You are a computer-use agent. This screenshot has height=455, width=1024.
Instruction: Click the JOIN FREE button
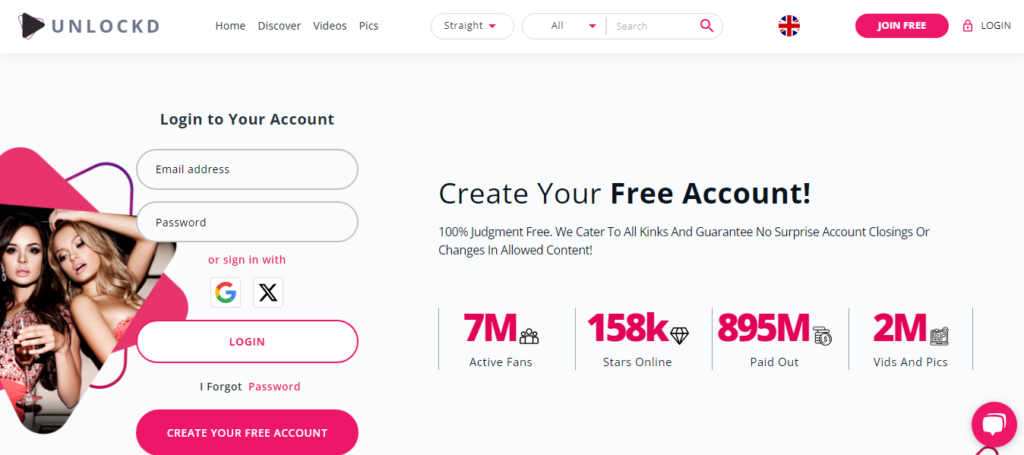[902, 26]
